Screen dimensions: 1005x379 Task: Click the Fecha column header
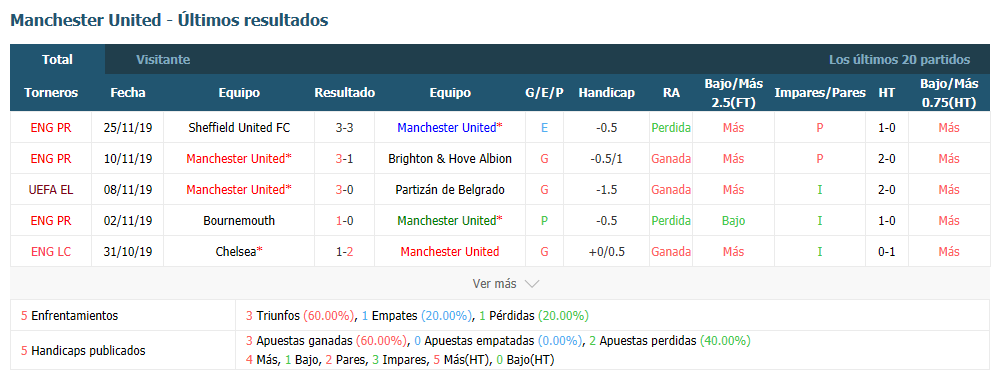[x=128, y=92]
